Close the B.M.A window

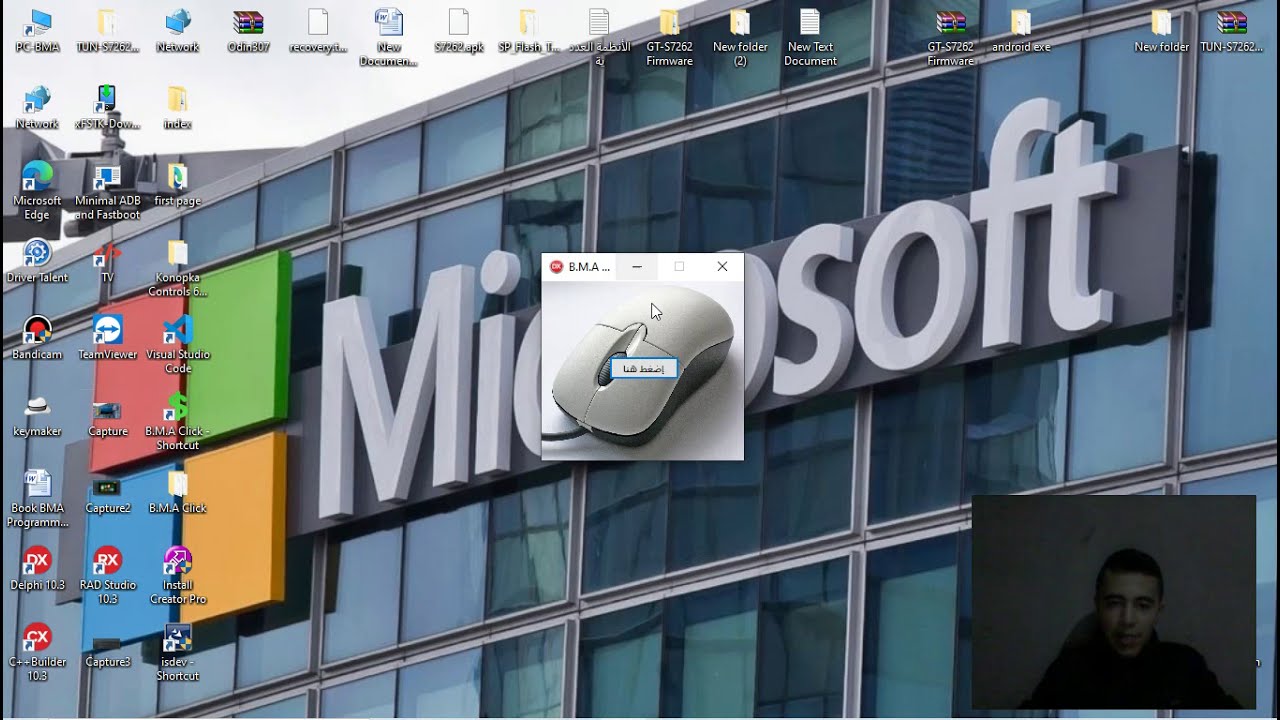[x=722, y=267]
